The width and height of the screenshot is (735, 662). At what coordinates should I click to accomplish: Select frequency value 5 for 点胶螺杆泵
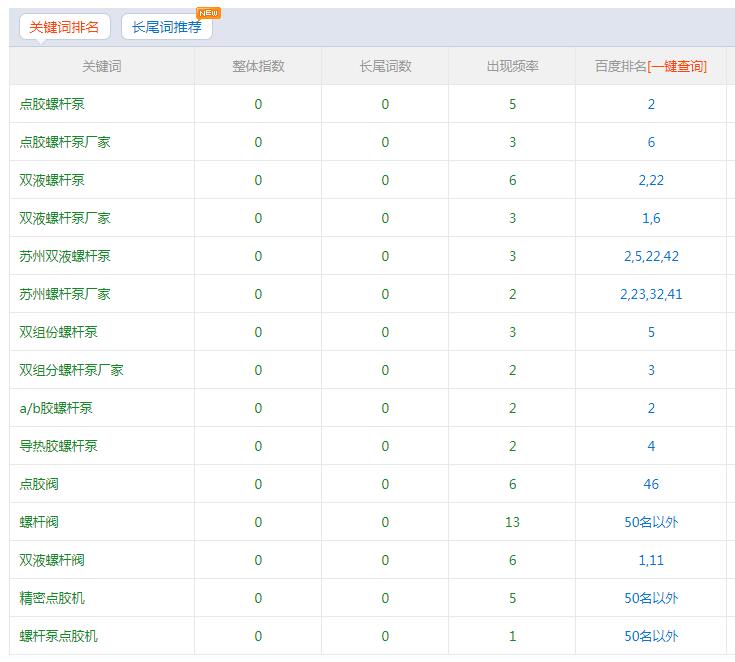(x=512, y=104)
